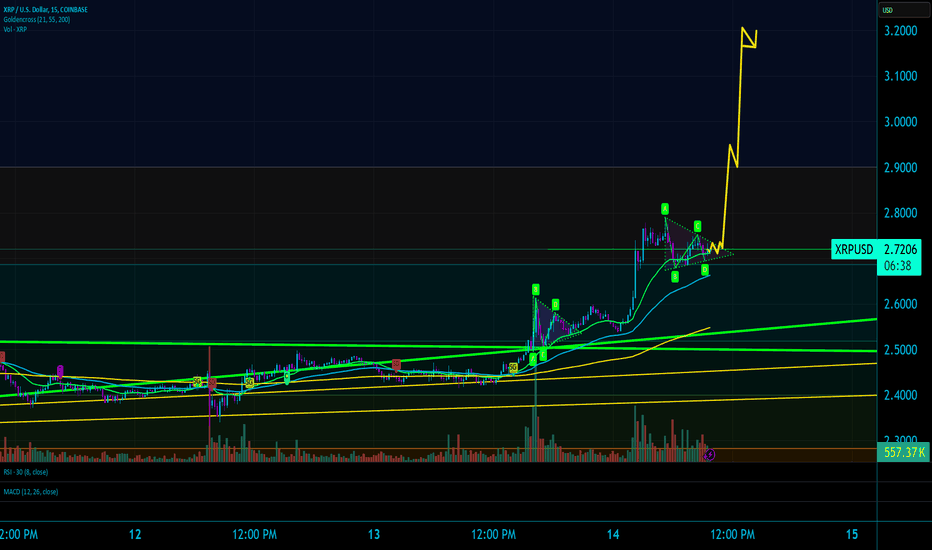Click the 2.6000 price axis label

tap(900, 304)
